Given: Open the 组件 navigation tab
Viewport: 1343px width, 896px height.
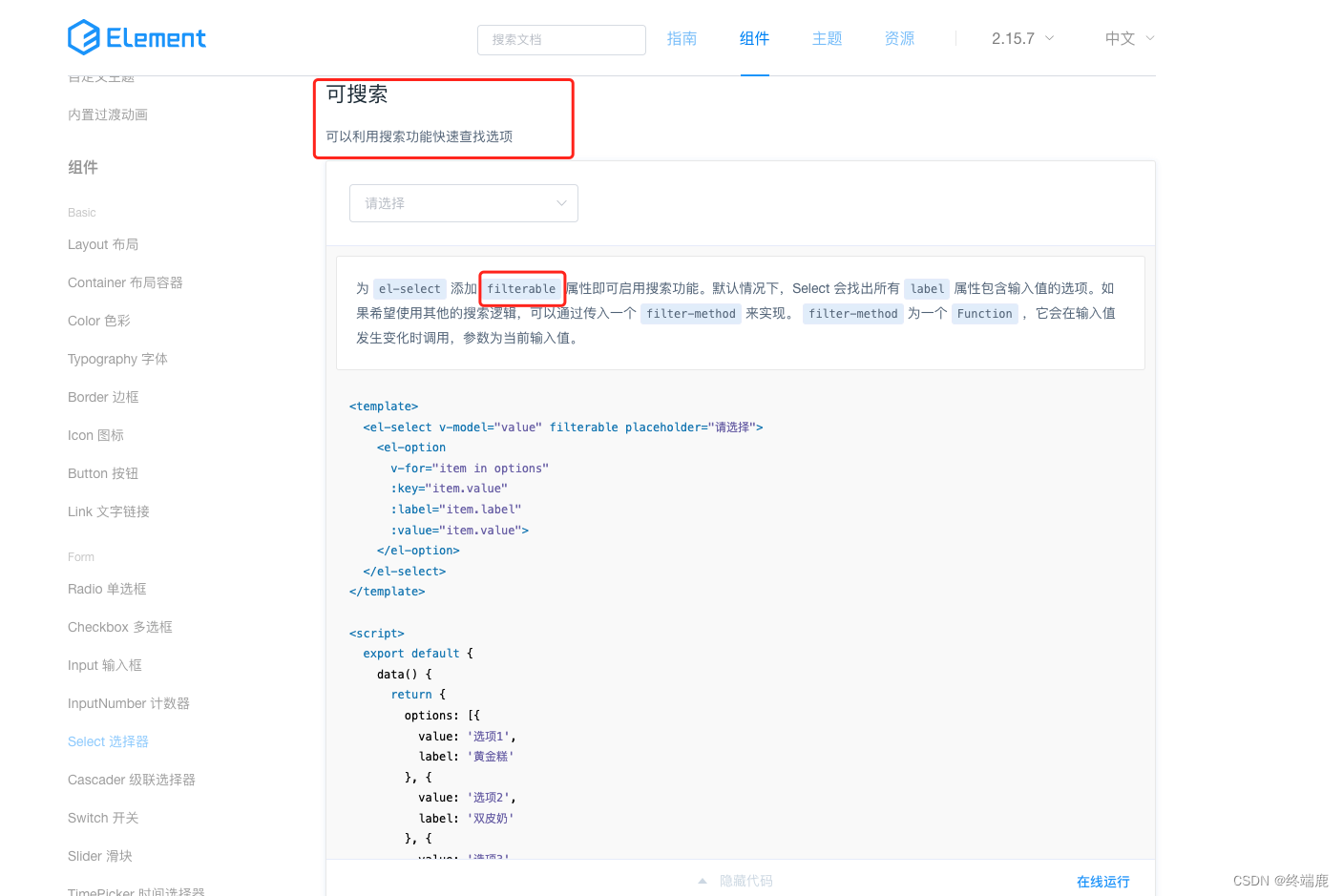Looking at the screenshot, I should [754, 38].
